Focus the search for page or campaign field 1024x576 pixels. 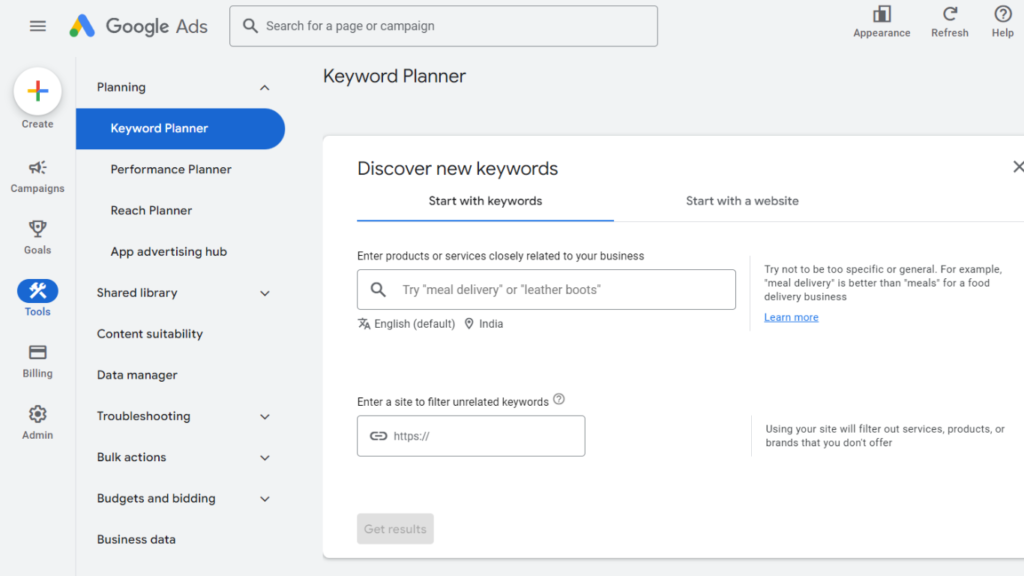coord(443,26)
